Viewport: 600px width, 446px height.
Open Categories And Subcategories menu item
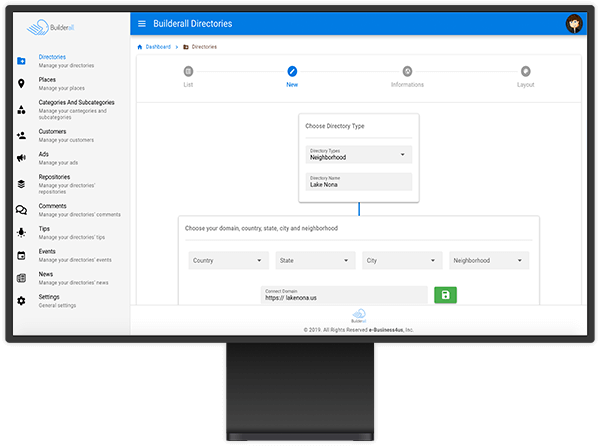point(76,102)
